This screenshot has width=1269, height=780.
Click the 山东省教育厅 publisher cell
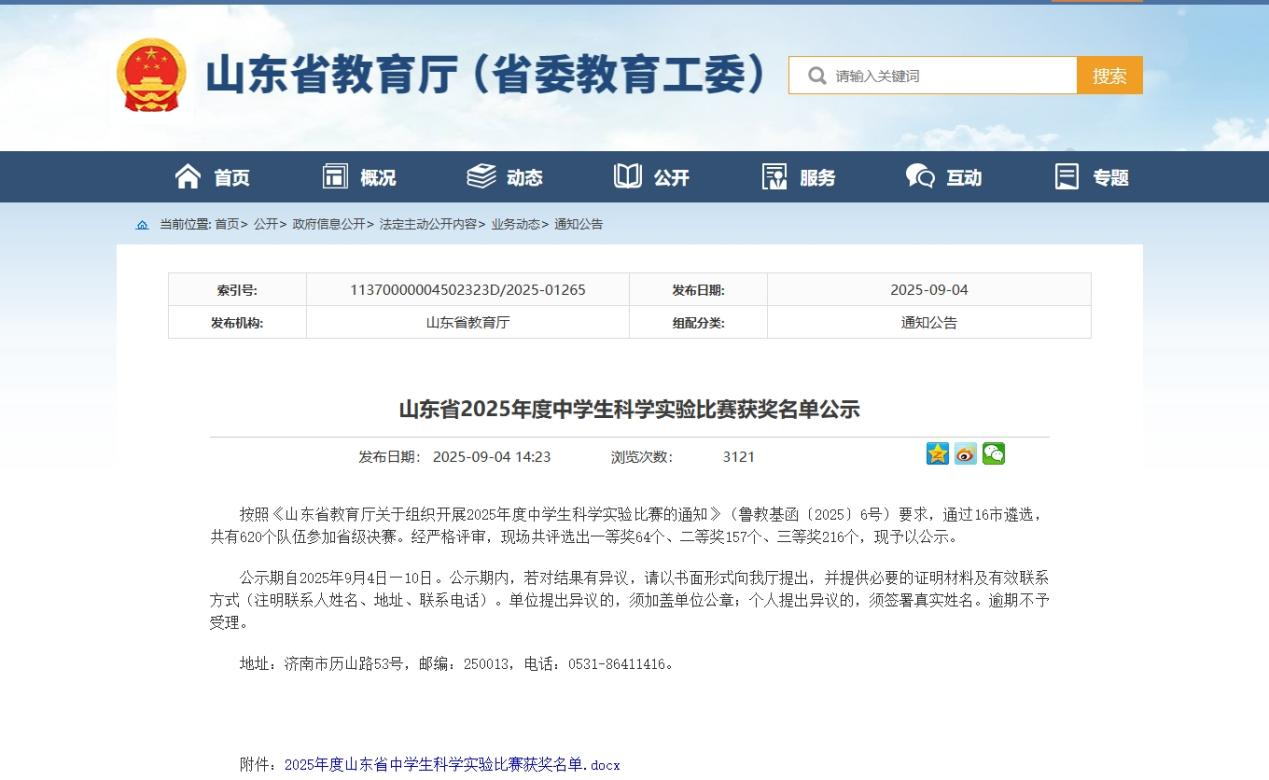[x=468, y=323]
